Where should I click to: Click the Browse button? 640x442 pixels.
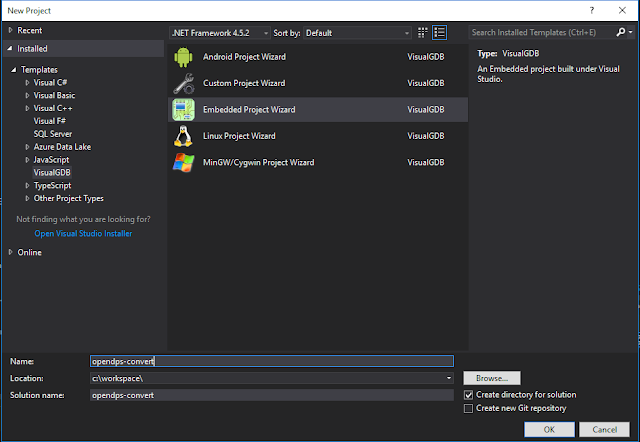[492, 378]
